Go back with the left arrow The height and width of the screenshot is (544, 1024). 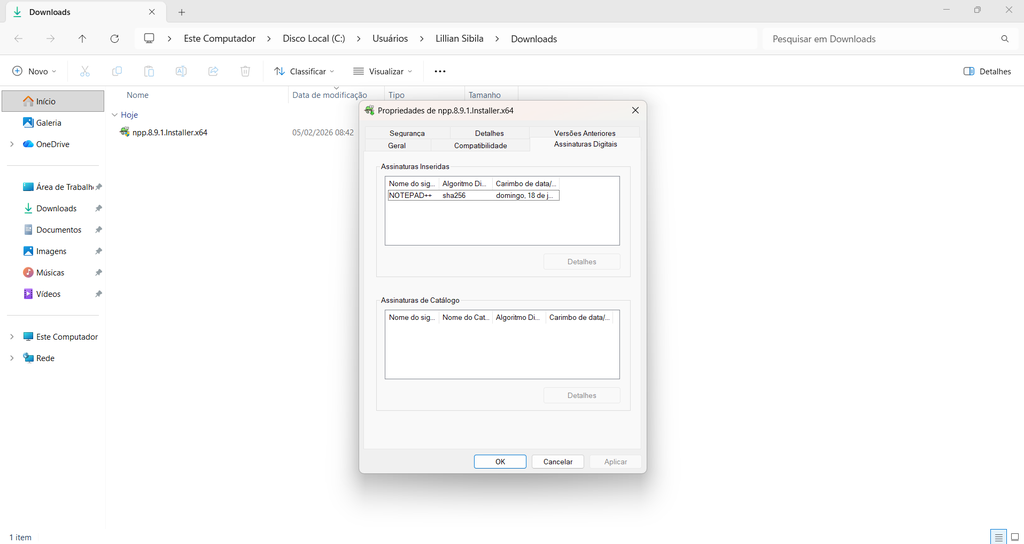[18, 39]
